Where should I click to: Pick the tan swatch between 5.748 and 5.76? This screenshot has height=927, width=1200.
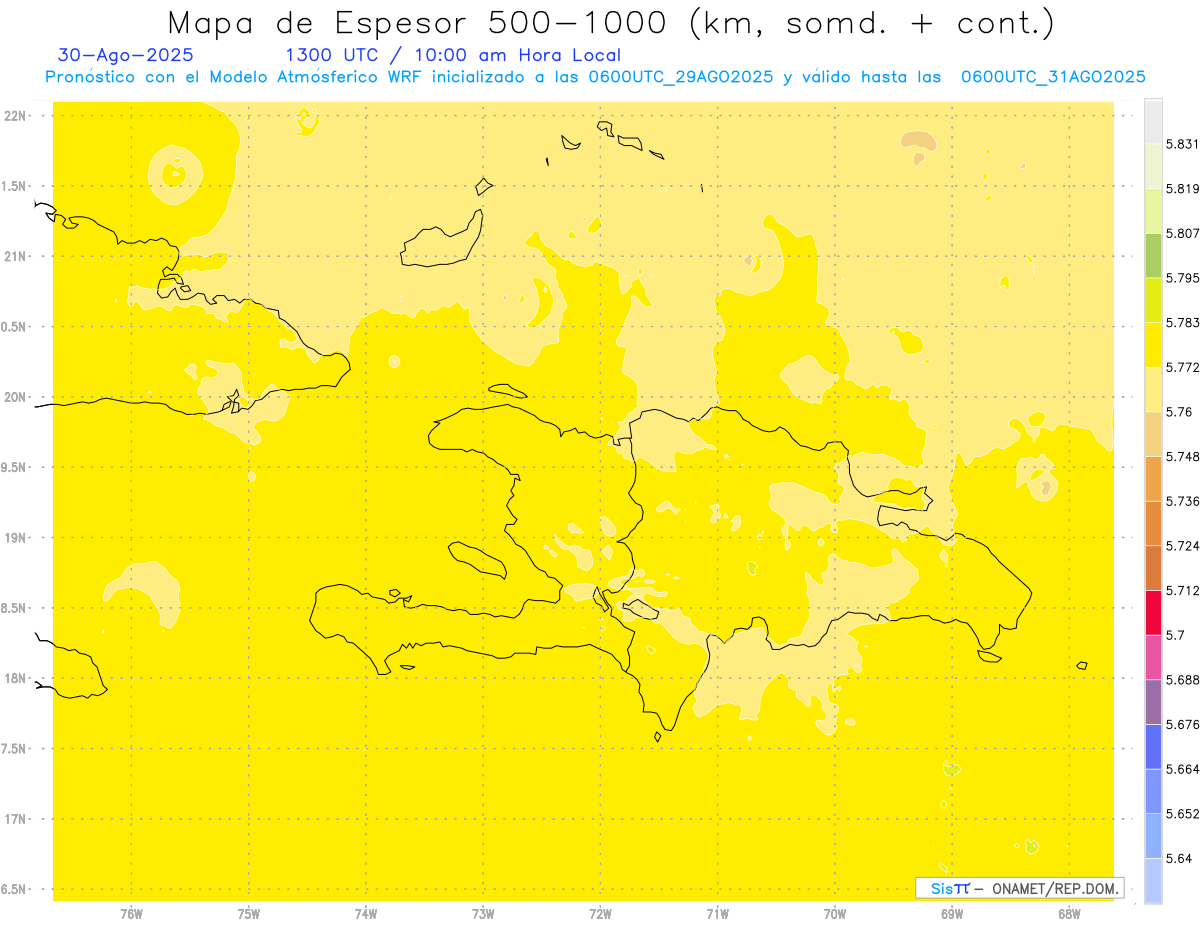coord(1153,434)
